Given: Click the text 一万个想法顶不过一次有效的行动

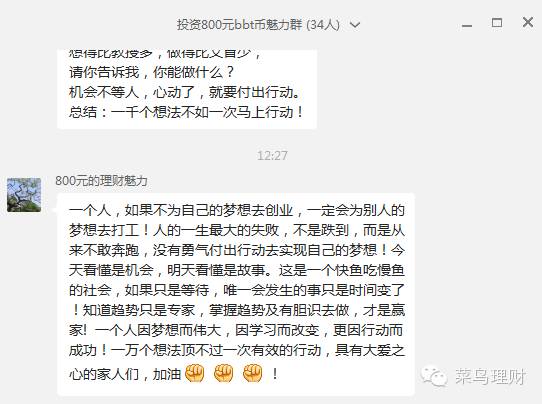Looking at the screenshot, I should pyautogui.click(x=216, y=350).
